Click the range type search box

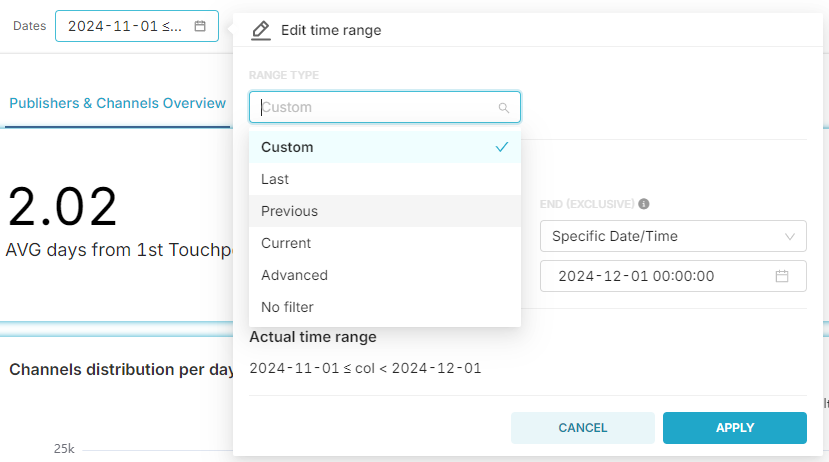tap(375, 107)
